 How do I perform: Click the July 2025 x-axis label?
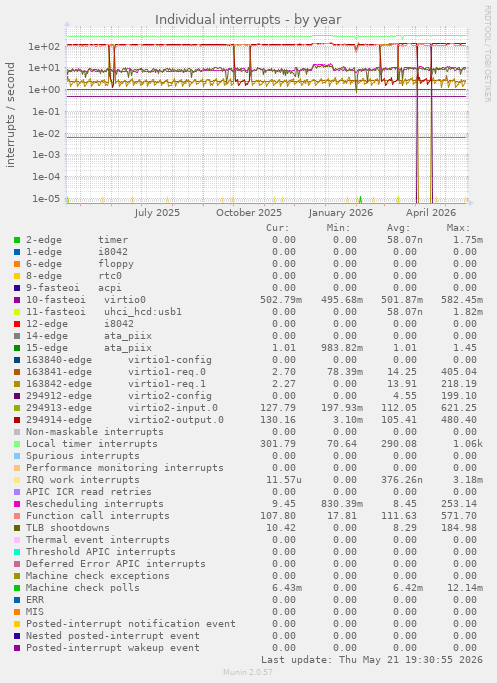[x=157, y=213]
